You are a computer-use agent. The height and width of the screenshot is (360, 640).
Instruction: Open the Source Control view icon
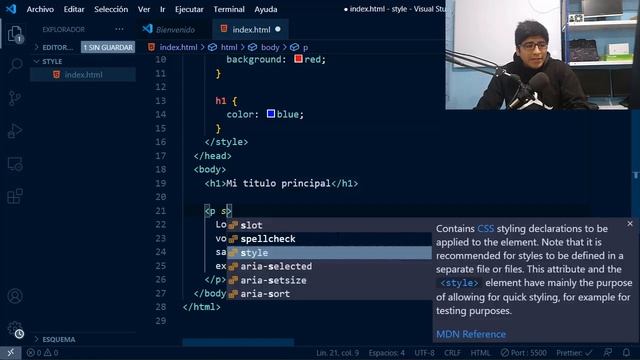click(x=15, y=98)
